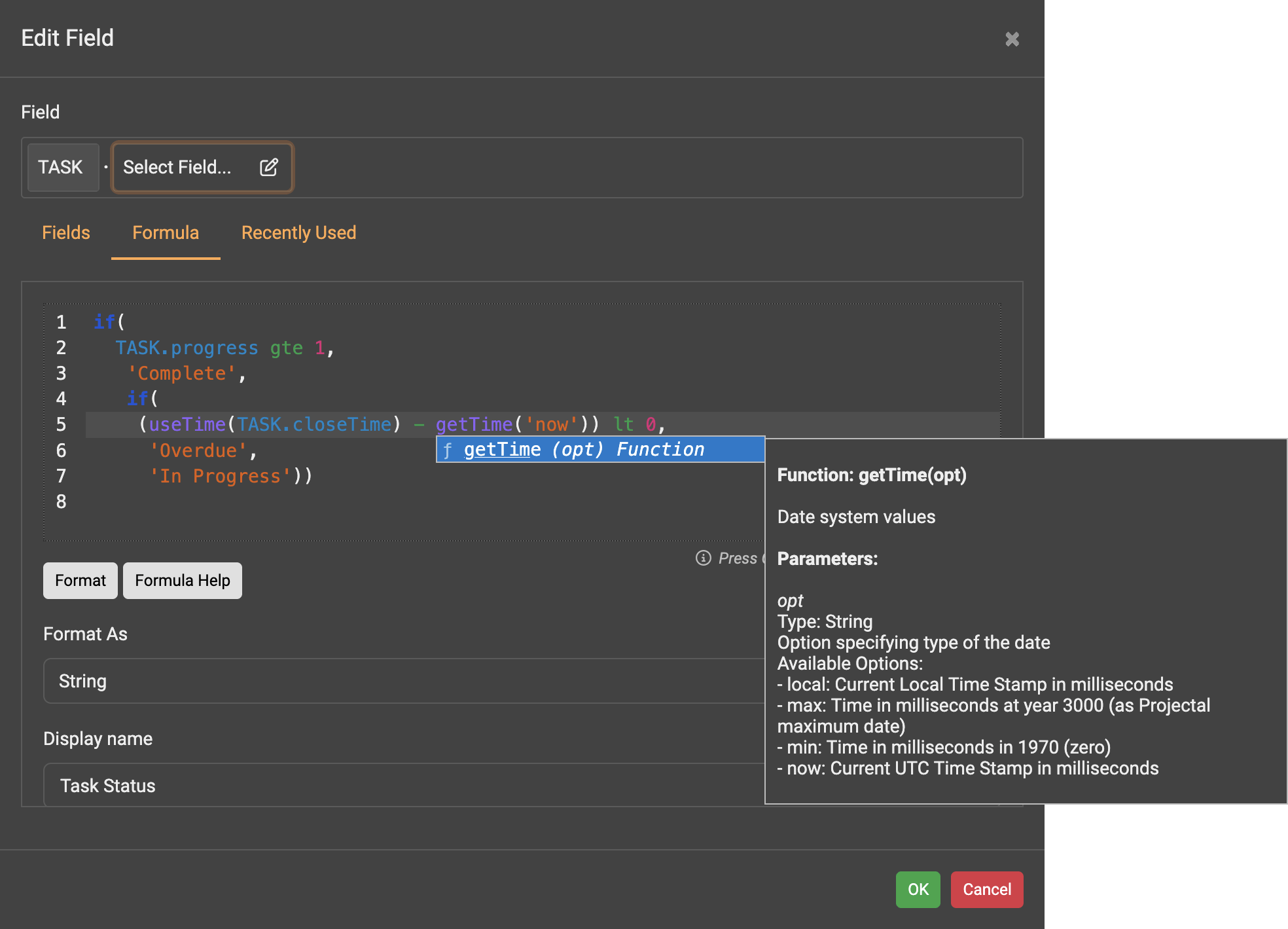Image resolution: width=1288 pixels, height=929 pixels.
Task: Open the Select Field... picker
Action: 202,168
